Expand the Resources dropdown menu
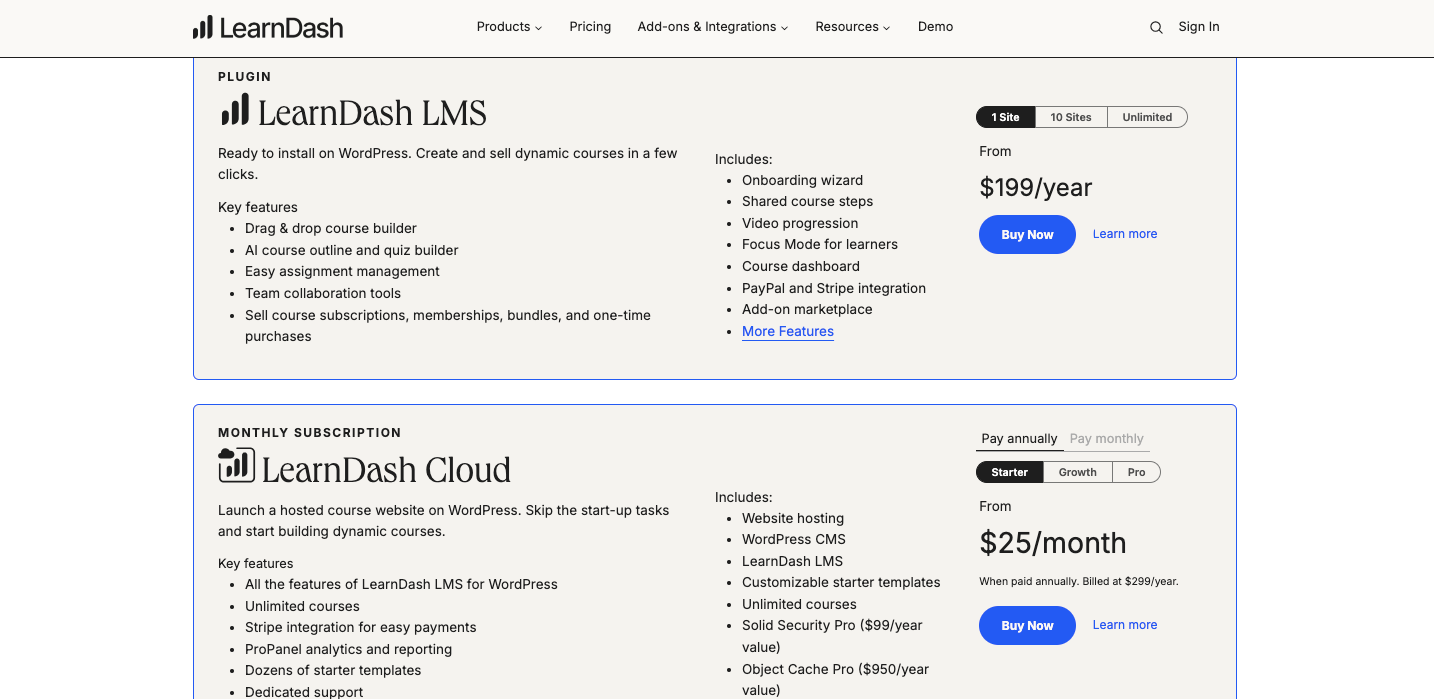 pos(852,27)
